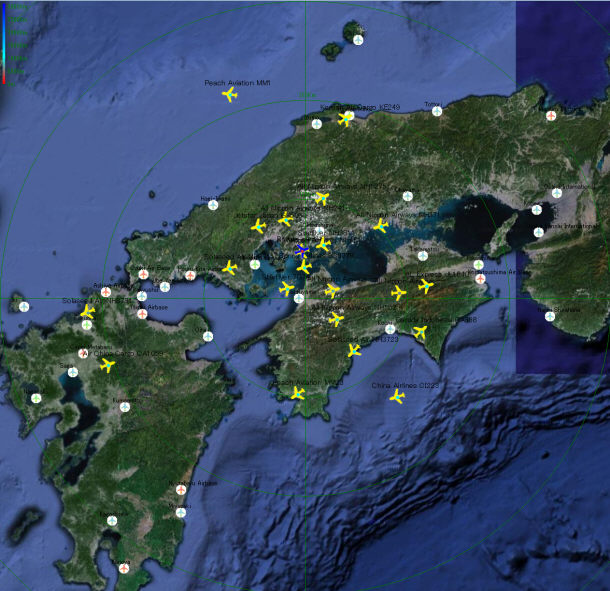The height and width of the screenshot is (591, 610).
Task: Select the Kanoya airbase marker
Action: click(124, 568)
